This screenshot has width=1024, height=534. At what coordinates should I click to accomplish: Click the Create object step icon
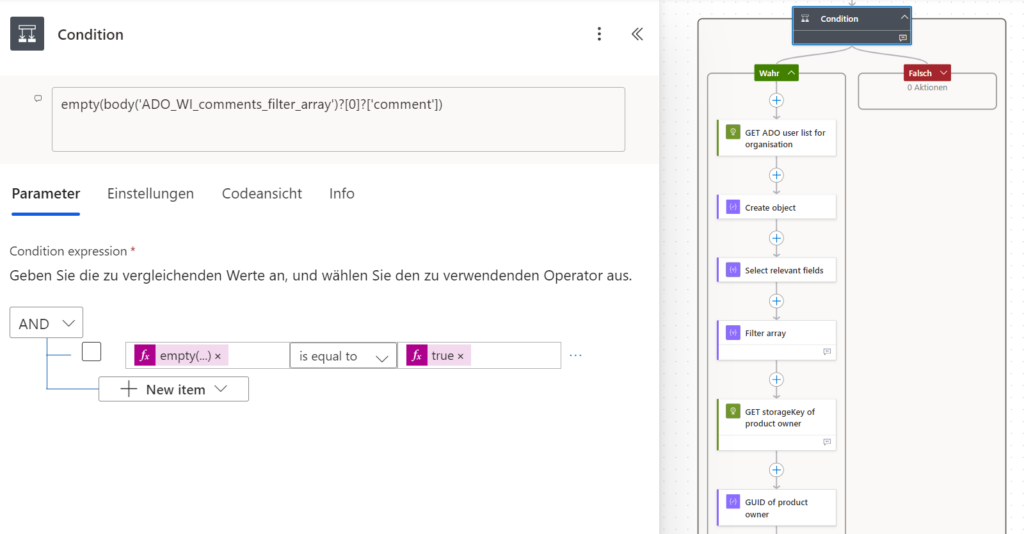point(733,207)
